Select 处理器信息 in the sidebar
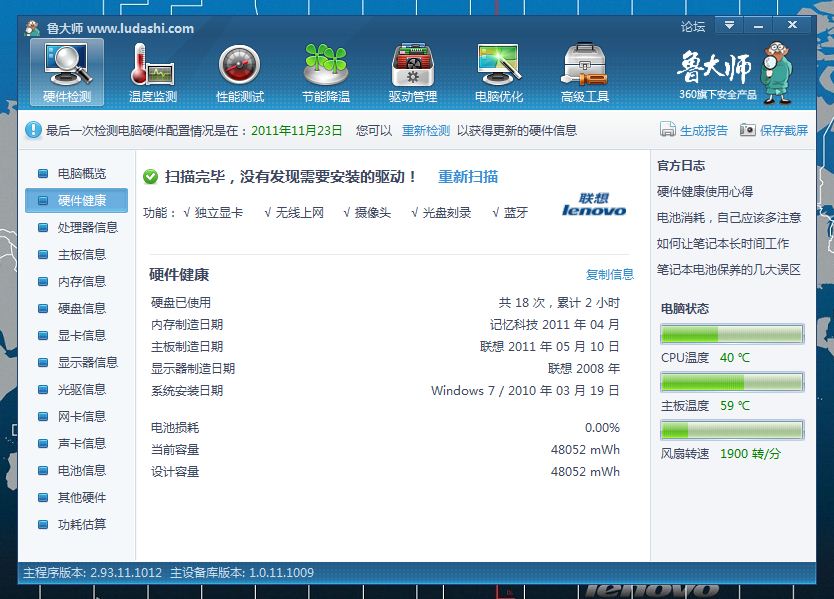 pyautogui.click(x=77, y=228)
